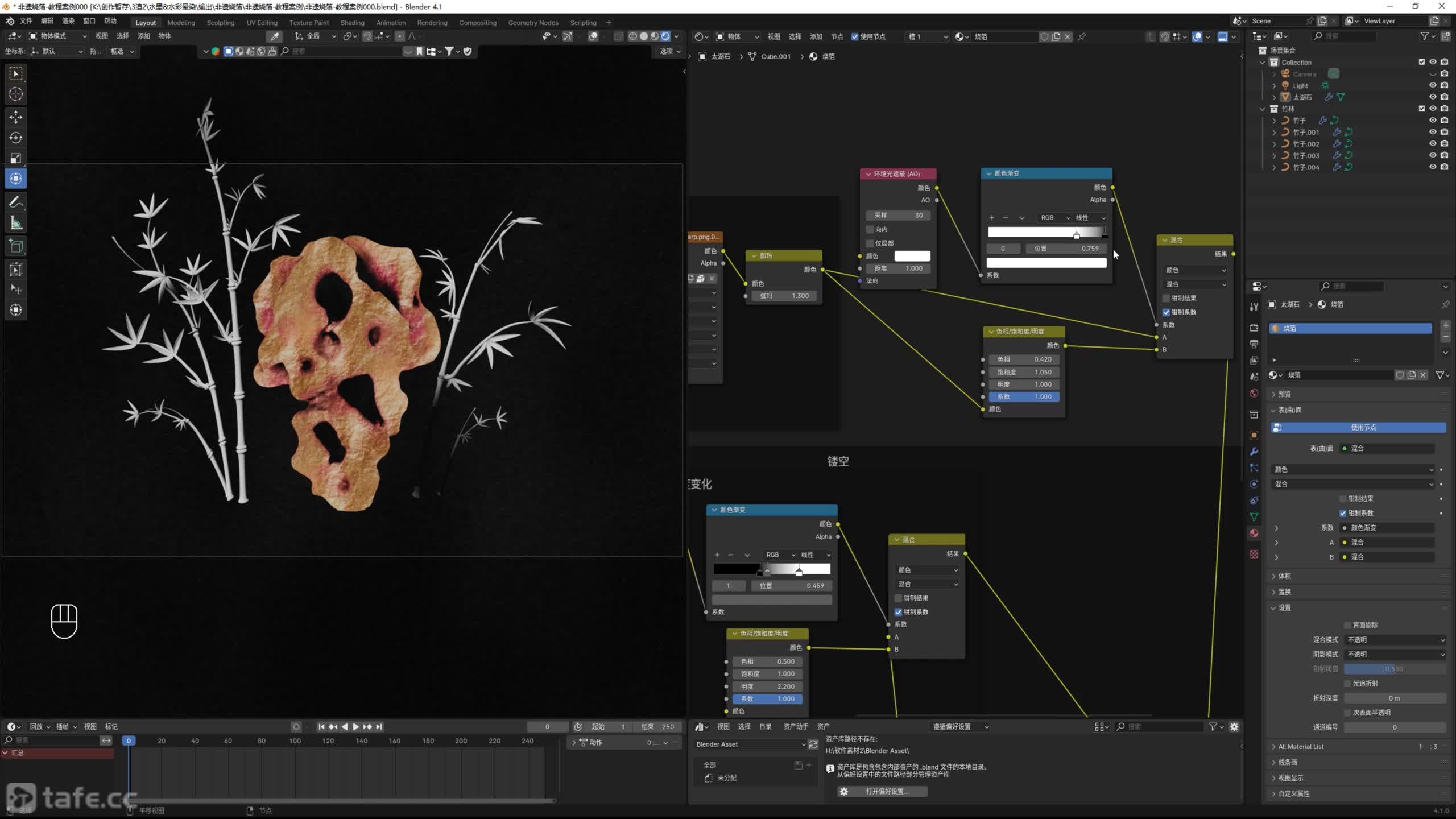Viewport: 1456px width, 819px height.
Task: Open the Material properties tab
Action: tap(1254, 533)
